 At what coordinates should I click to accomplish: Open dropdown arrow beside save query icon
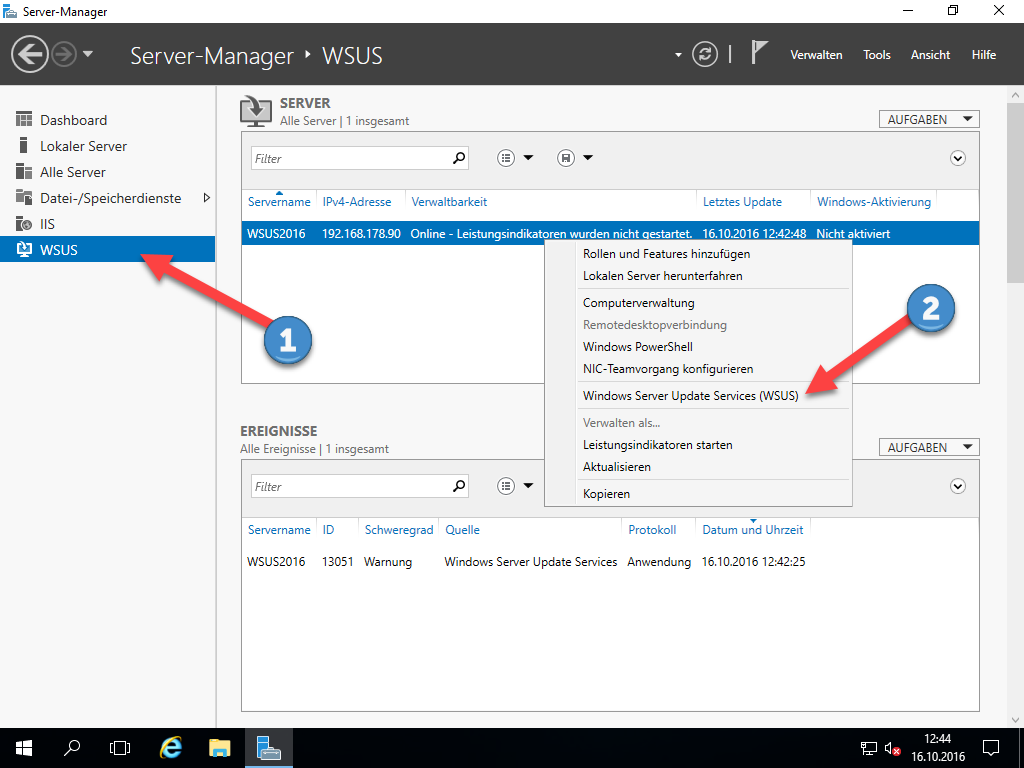[588, 158]
